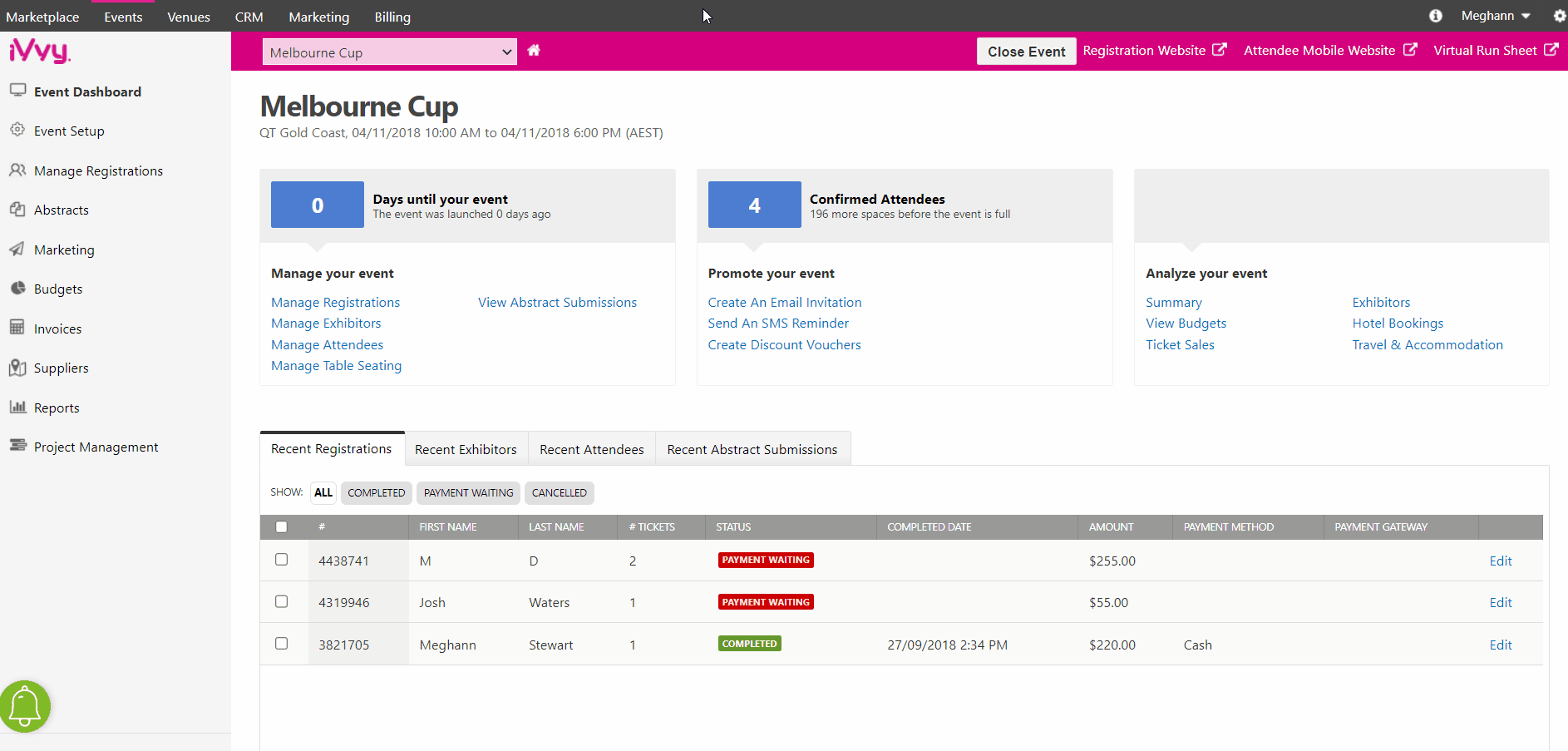The image size is (1568, 751).
Task: Click the Budgets pie chart icon
Action: tap(17, 289)
